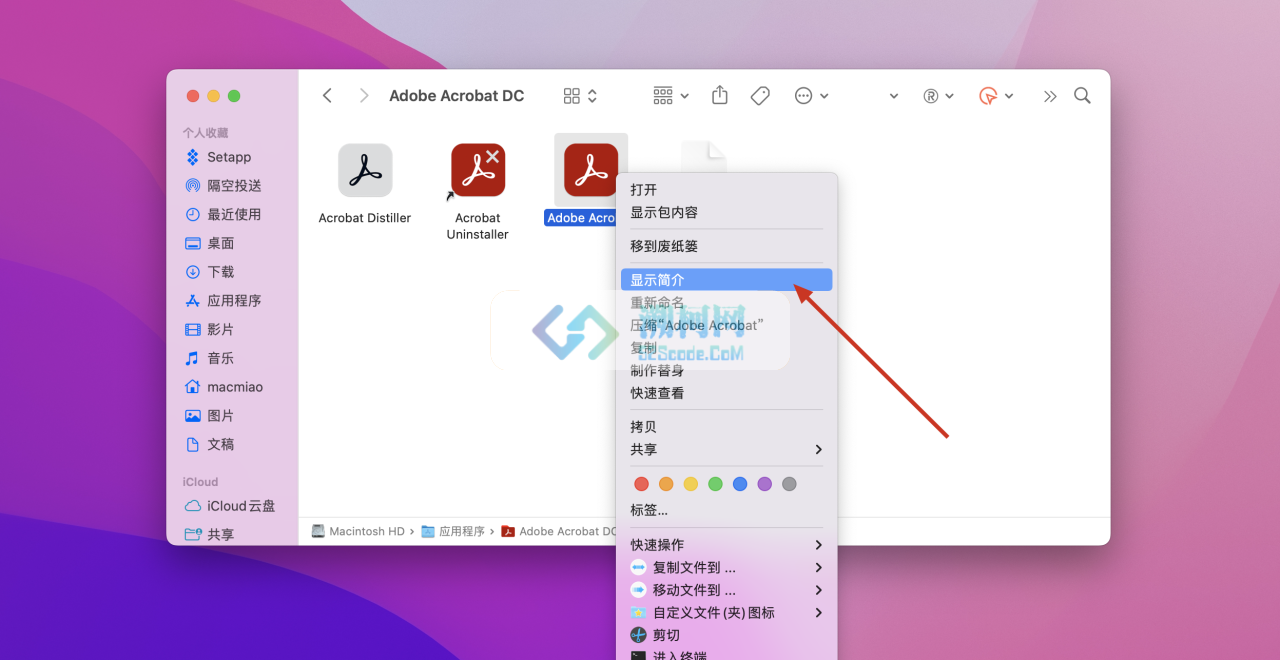Open the orange cursor icon dropdown
Viewport: 1280px width, 660px height.
pyautogui.click(x=996, y=96)
